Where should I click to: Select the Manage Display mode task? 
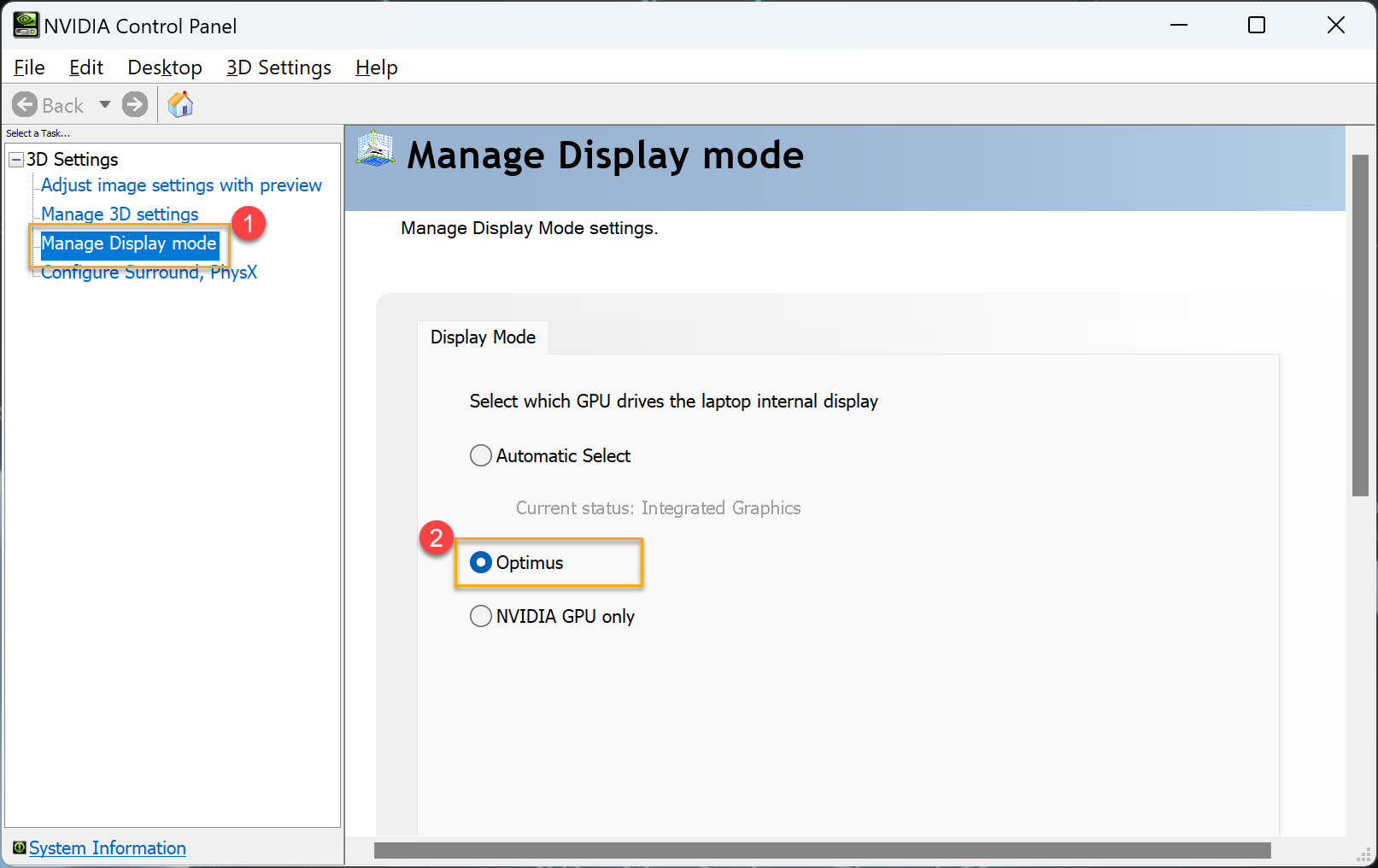[129, 243]
